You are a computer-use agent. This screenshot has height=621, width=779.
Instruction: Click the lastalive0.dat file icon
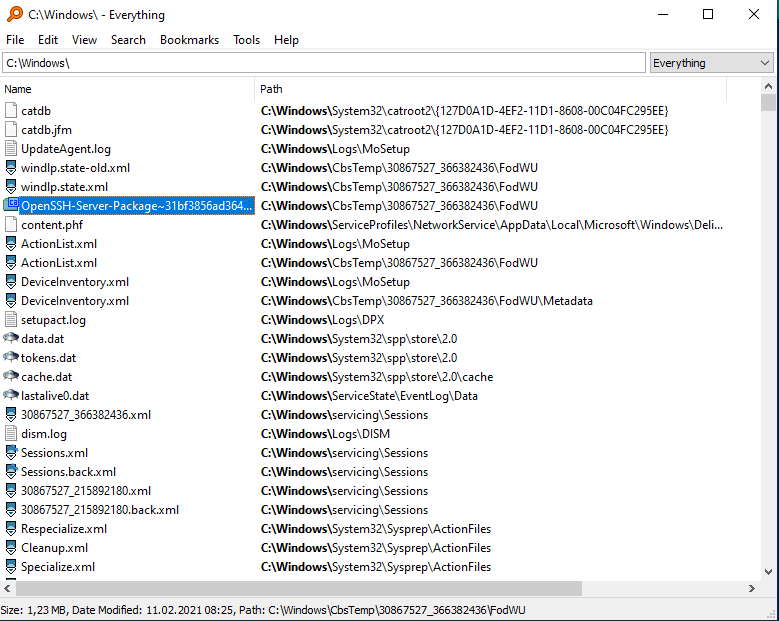[x=10, y=395]
